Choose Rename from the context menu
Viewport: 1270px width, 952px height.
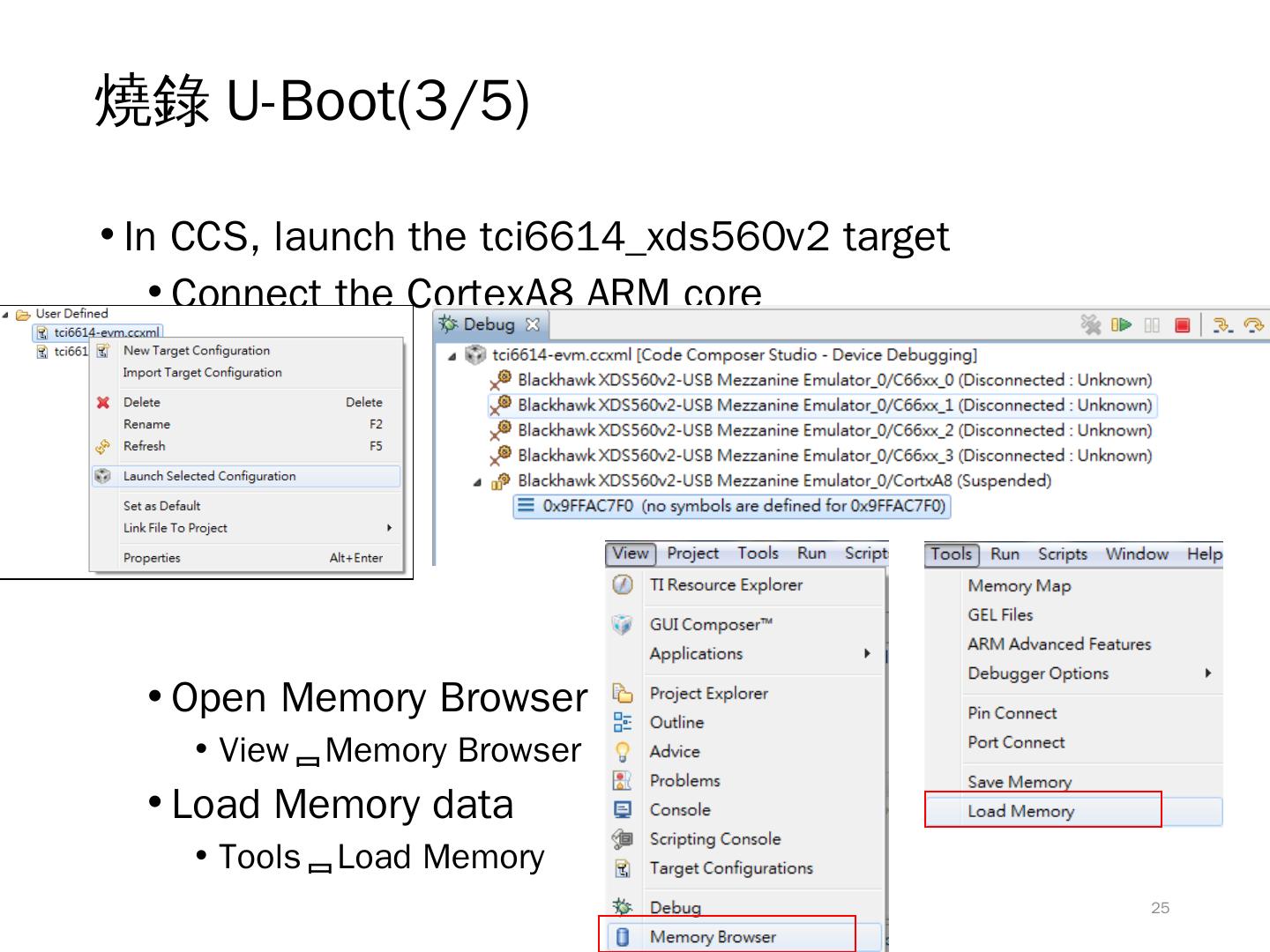pos(246,424)
